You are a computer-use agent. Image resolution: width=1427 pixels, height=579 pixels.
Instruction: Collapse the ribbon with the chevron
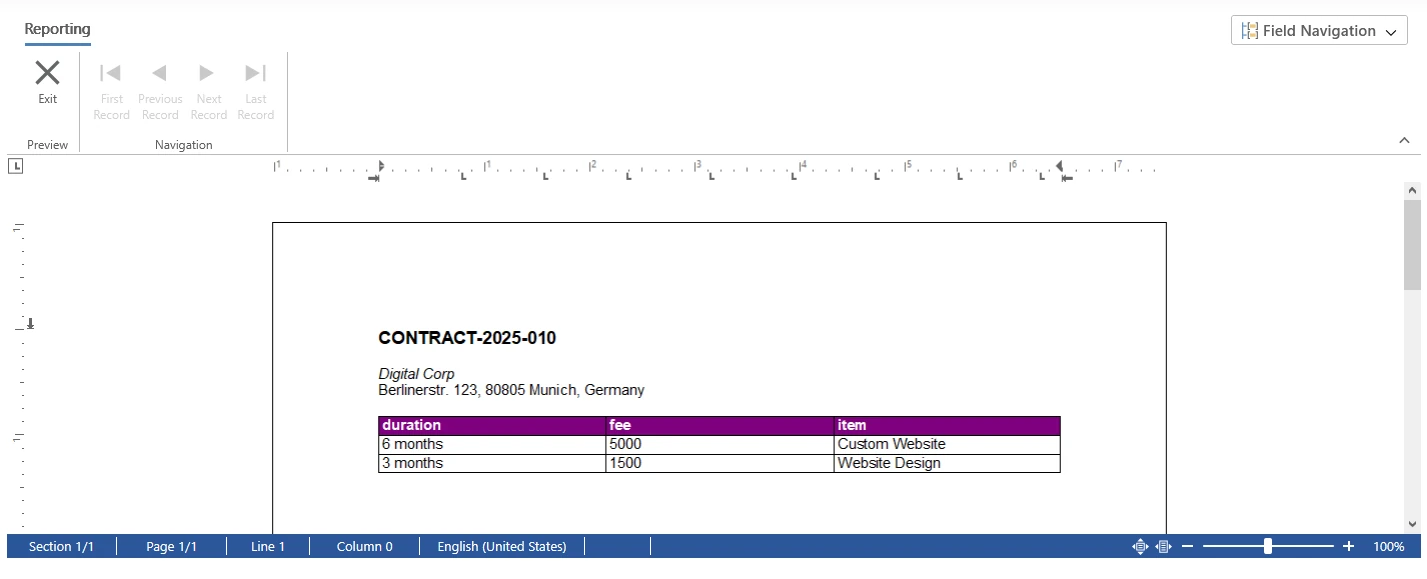coord(1405,142)
